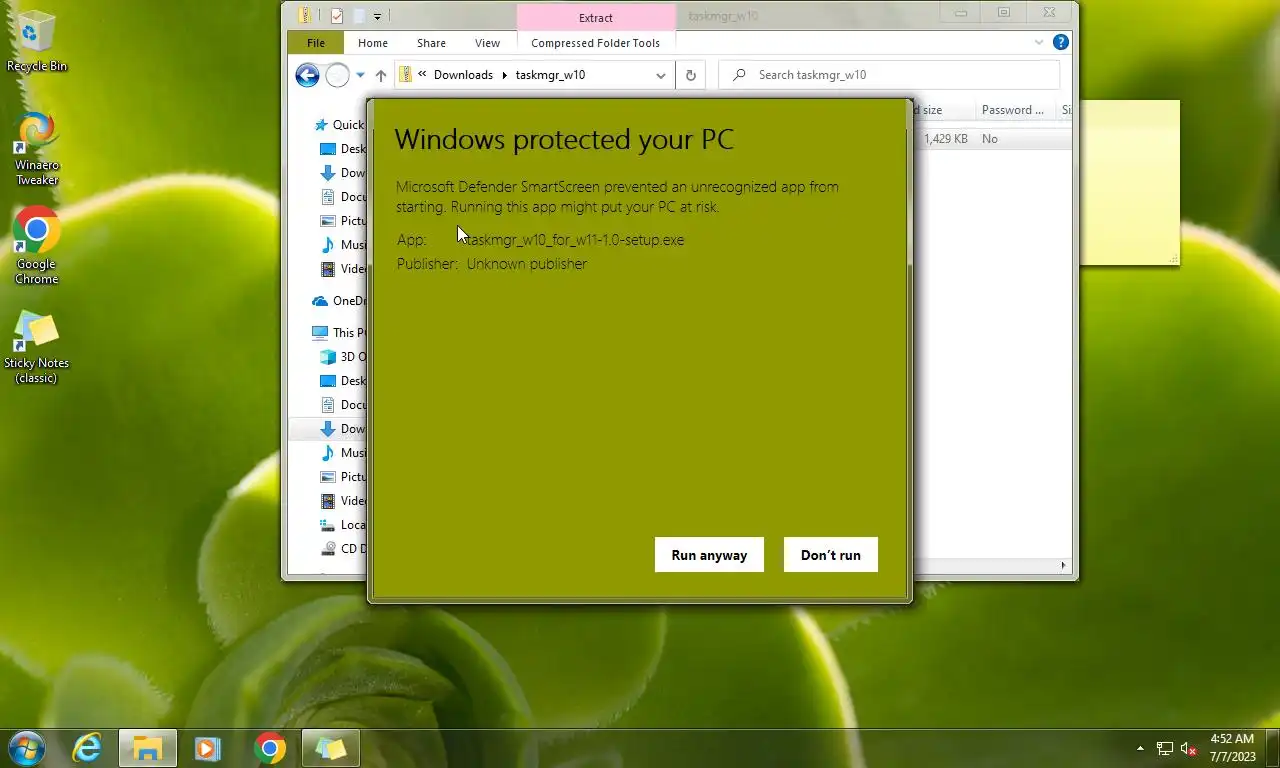Open 3D Objects in navigation pane
This screenshot has height=768, width=1280.
(343, 357)
